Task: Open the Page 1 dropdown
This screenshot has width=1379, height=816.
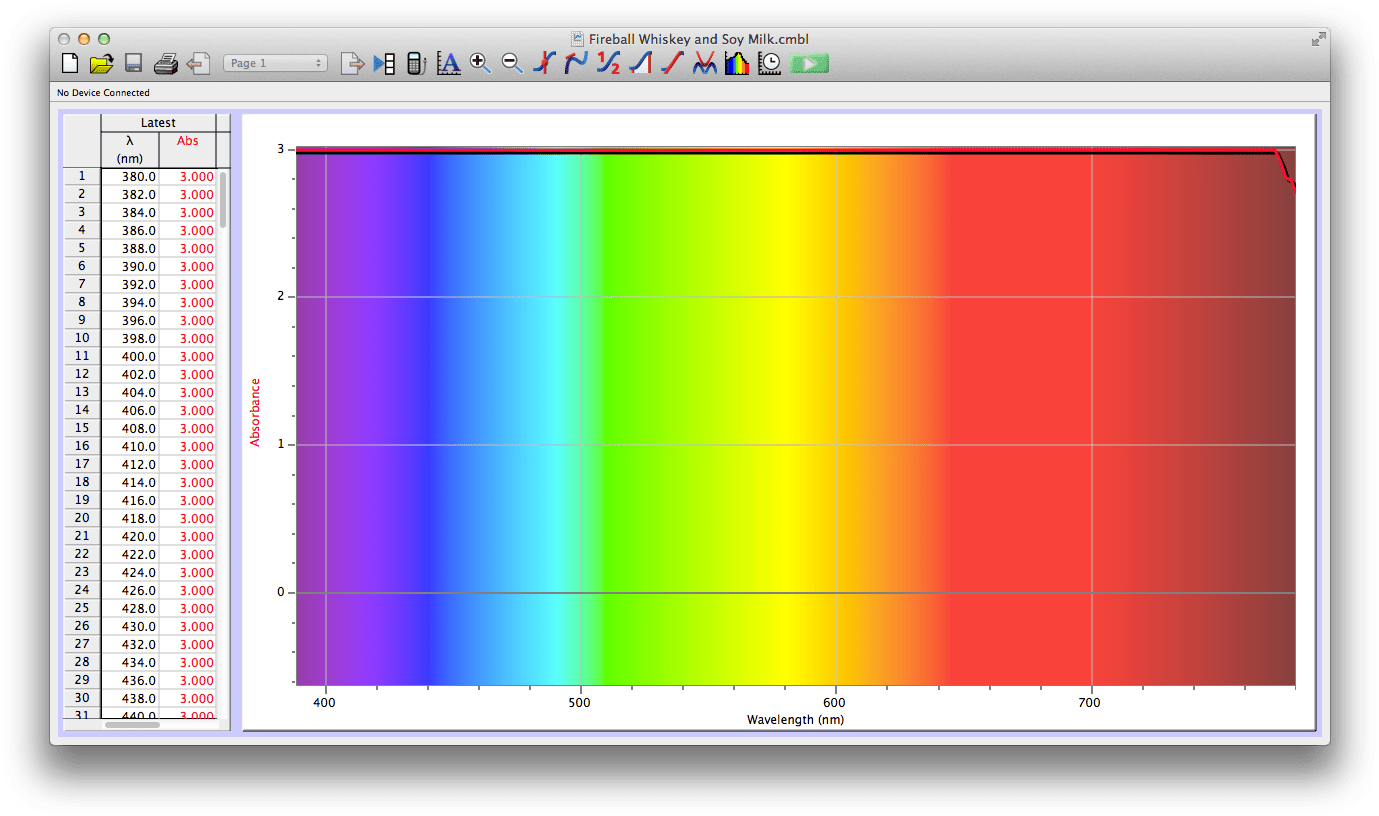Action: pos(275,62)
